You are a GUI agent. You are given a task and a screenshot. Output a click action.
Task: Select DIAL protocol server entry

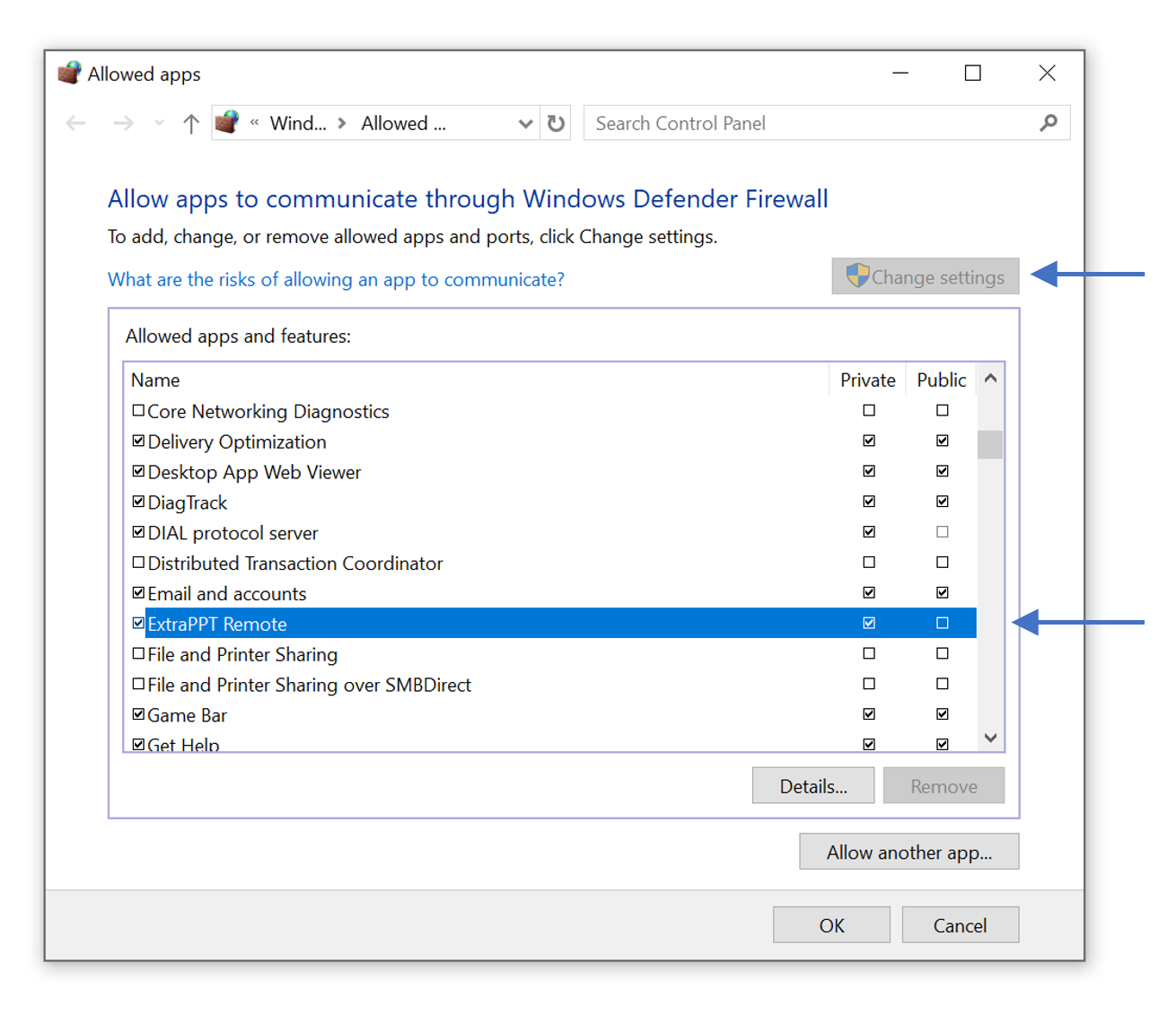point(233,533)
